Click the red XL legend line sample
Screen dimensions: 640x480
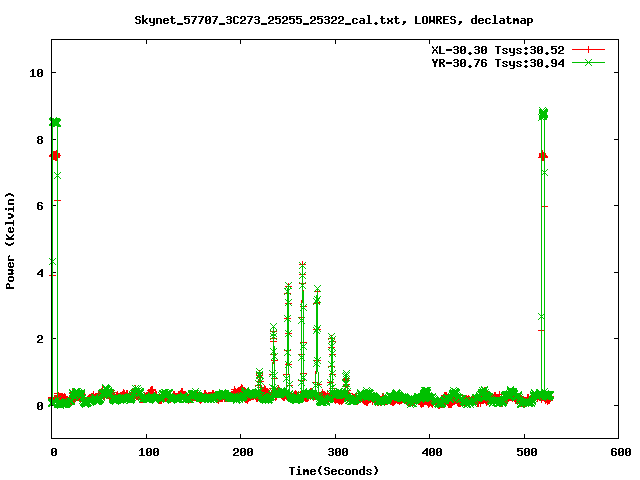tap(588, 50)
